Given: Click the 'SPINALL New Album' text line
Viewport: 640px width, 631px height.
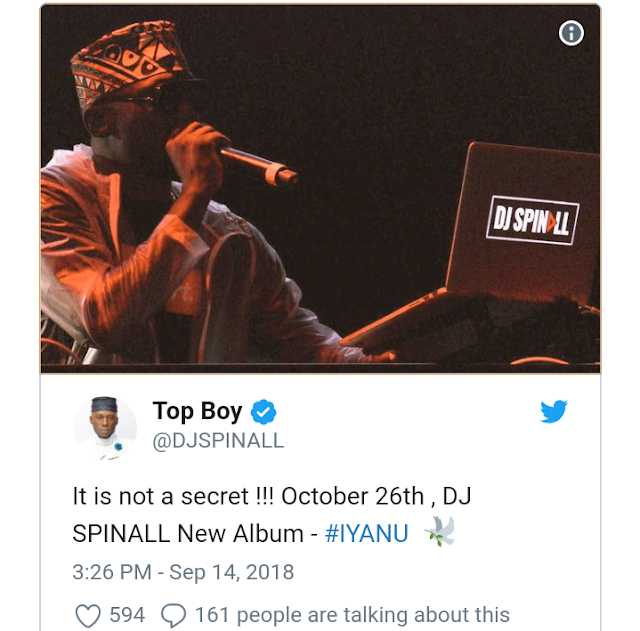Looking at the screenshot, I should (188, 533).
